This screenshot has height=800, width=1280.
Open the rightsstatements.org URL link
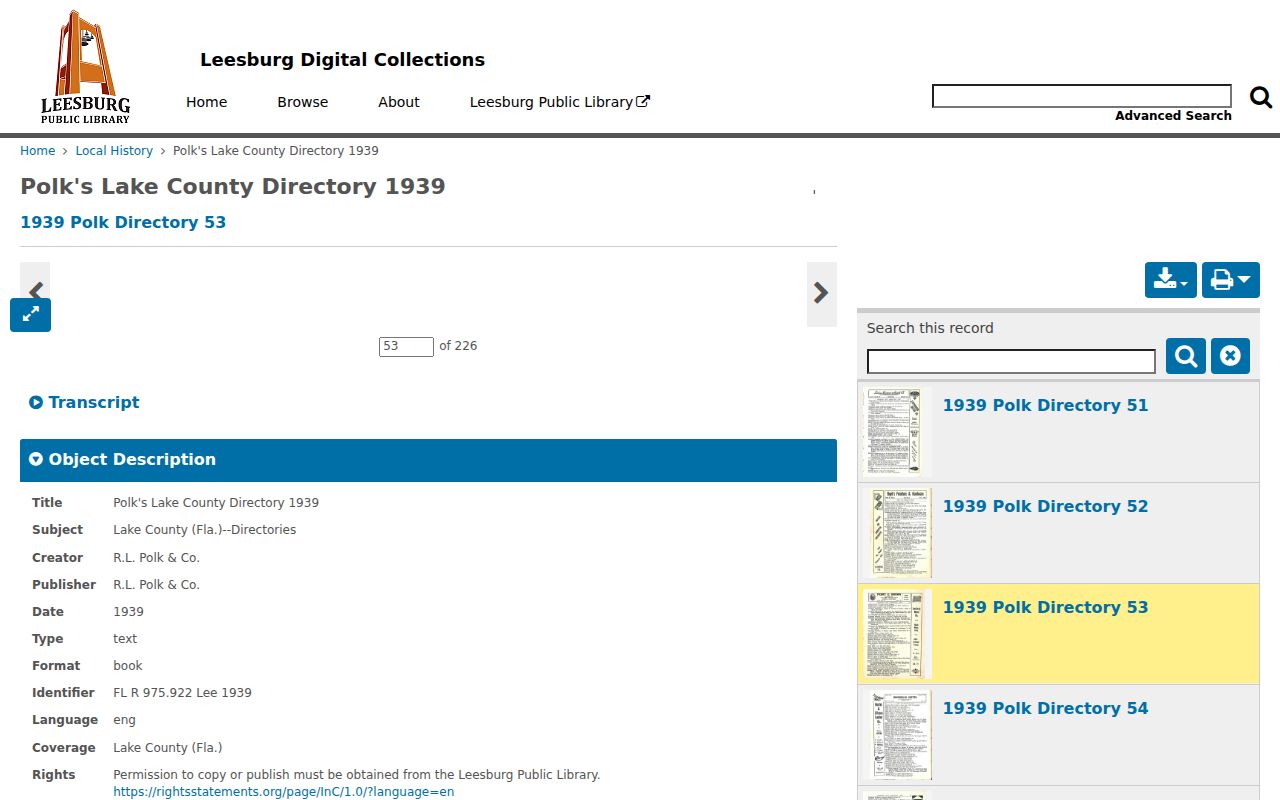[x=284, y=792]
